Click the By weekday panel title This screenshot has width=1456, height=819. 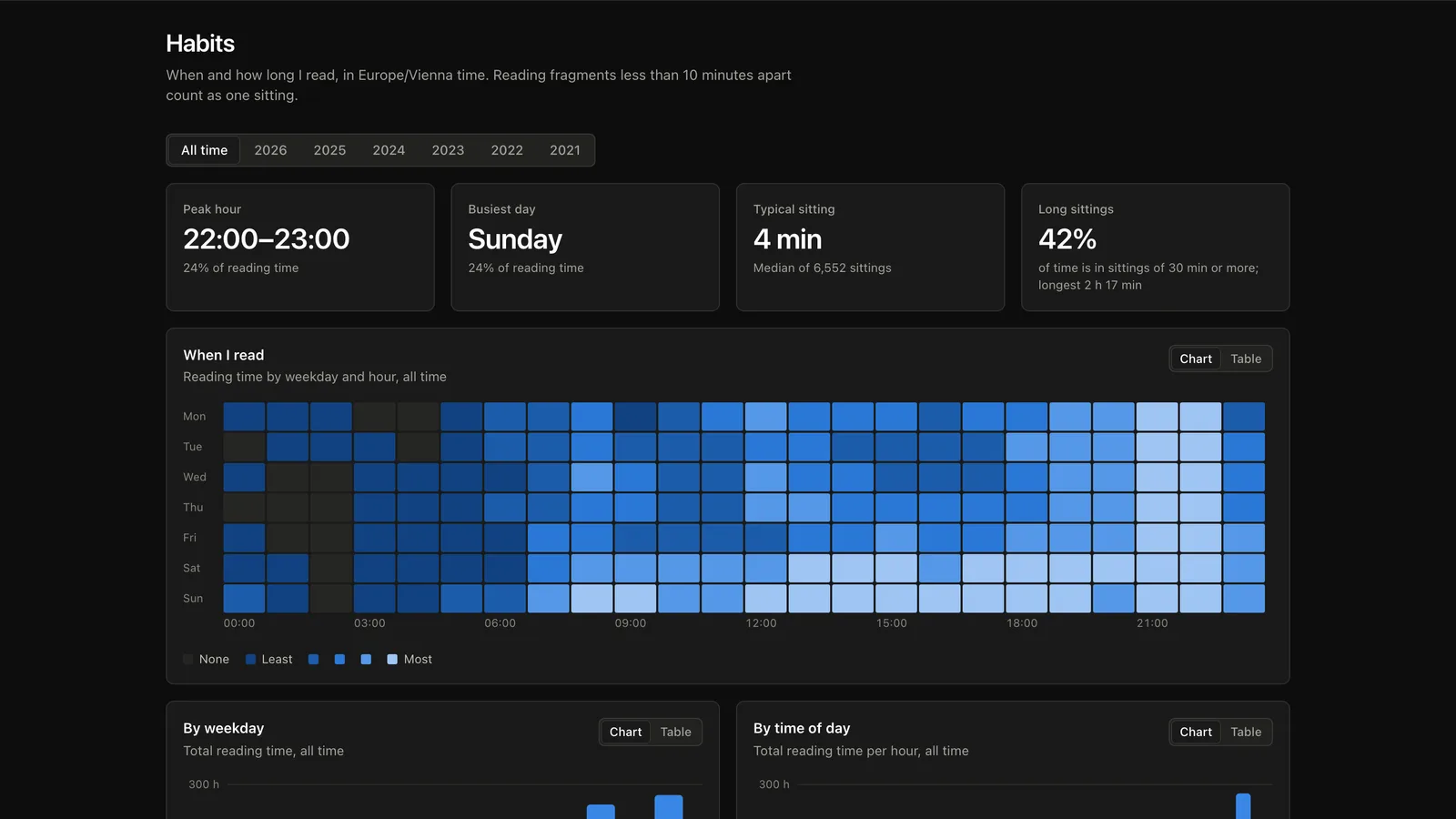(224, 728)
